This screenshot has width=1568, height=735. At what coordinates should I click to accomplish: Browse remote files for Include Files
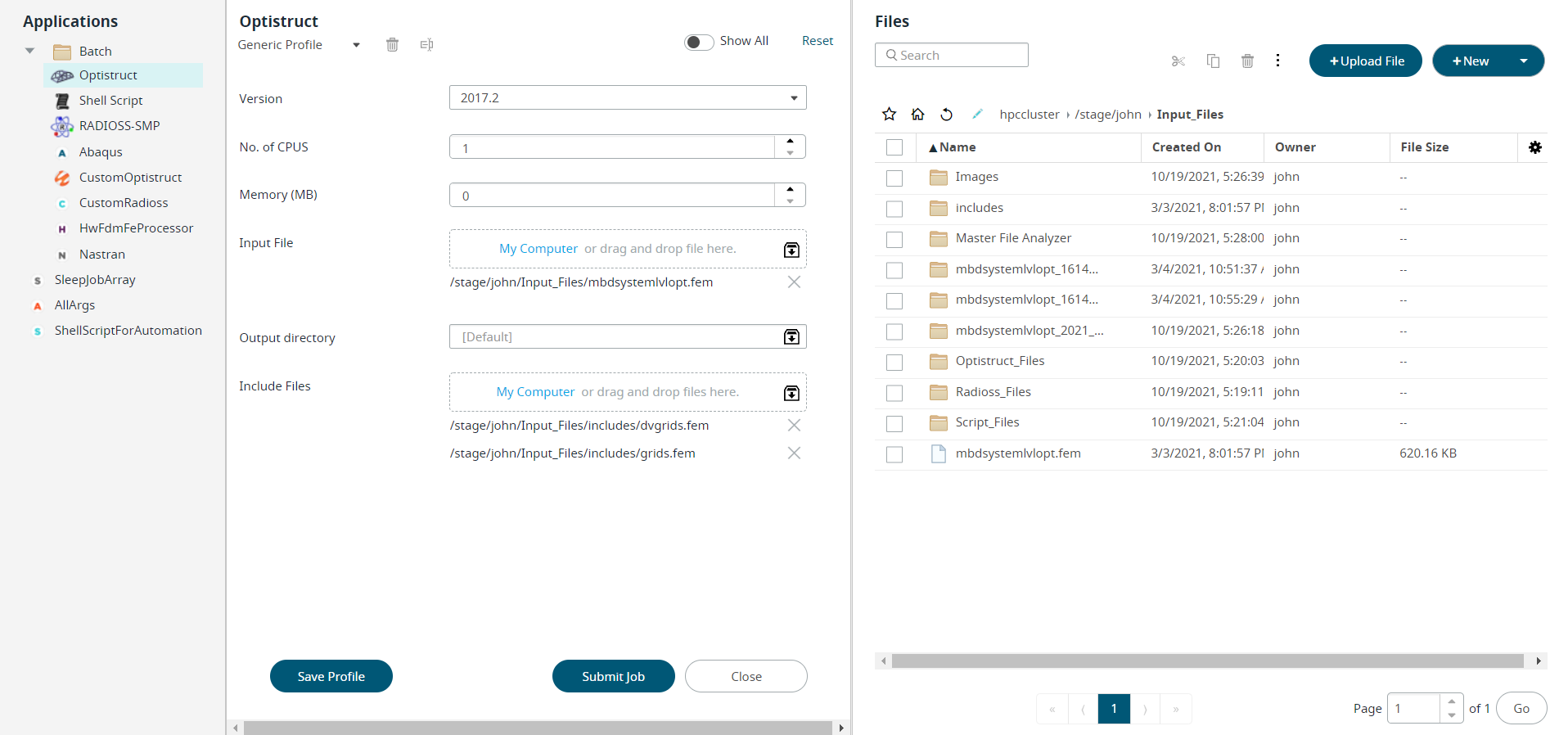pos(791,393)
